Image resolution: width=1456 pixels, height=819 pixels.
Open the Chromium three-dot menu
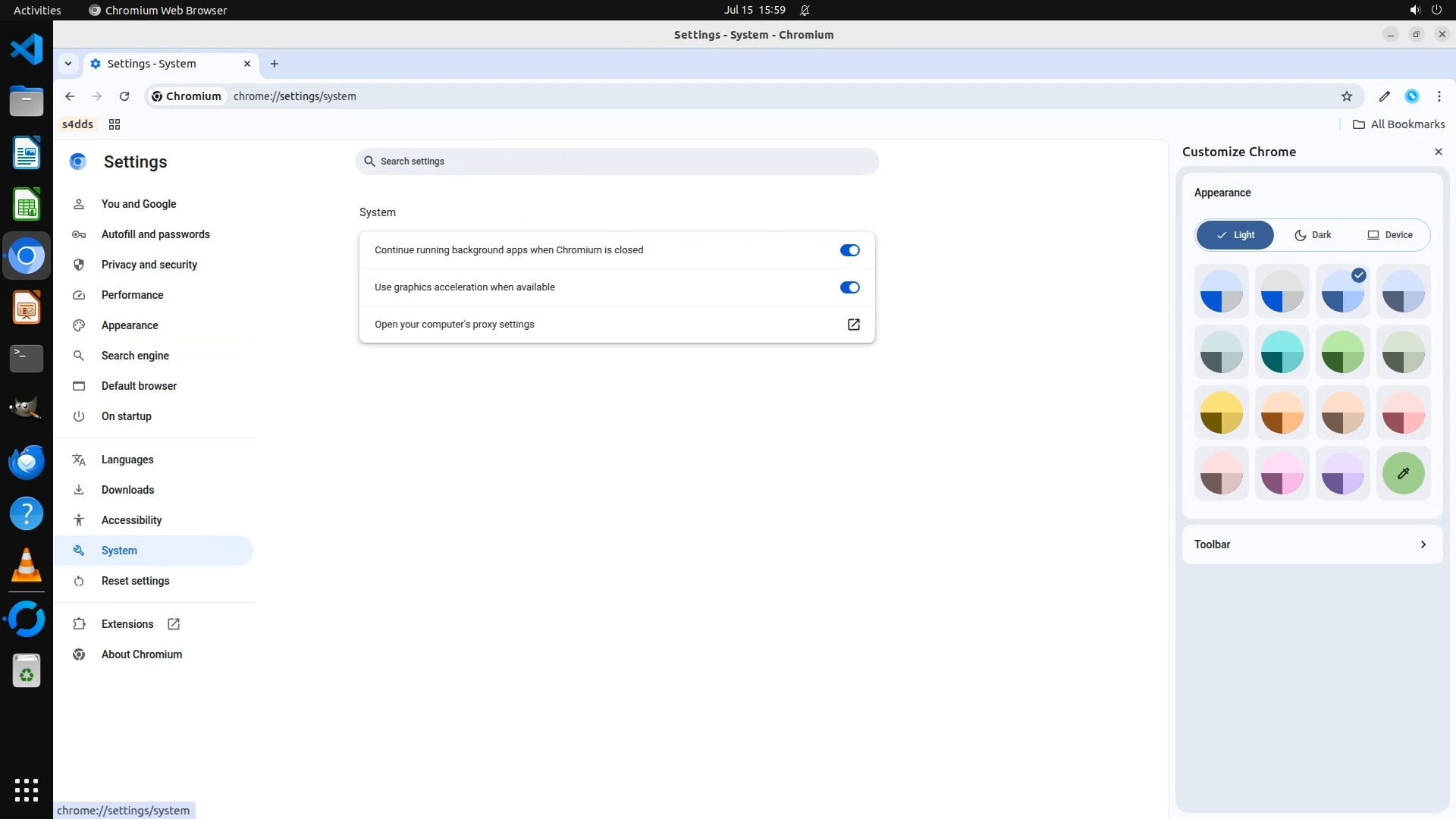(x=1439, y=96)
